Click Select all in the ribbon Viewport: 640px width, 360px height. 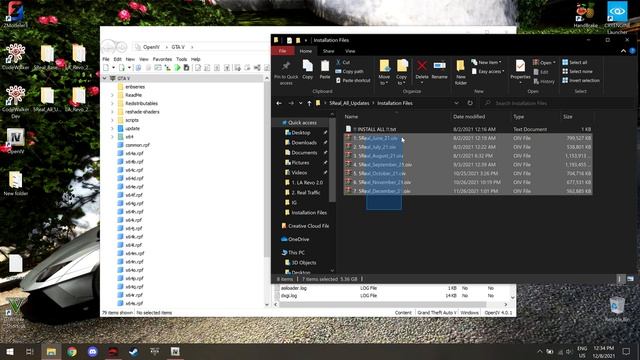coord(575,62)
